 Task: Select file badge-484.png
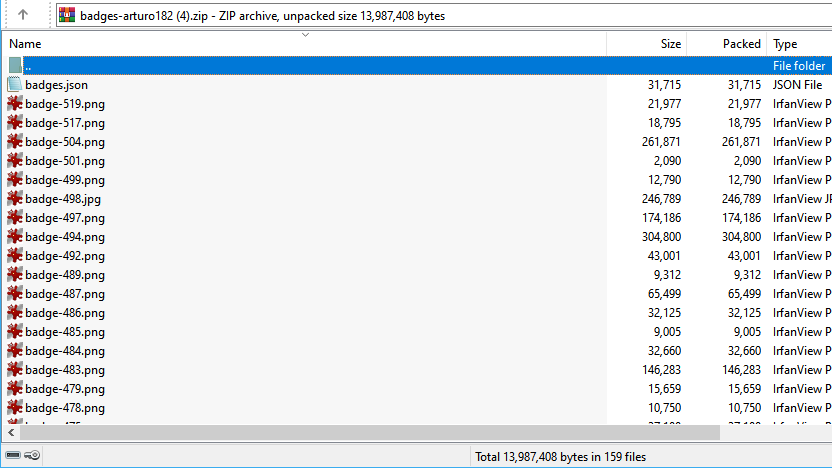click(65, 351)
